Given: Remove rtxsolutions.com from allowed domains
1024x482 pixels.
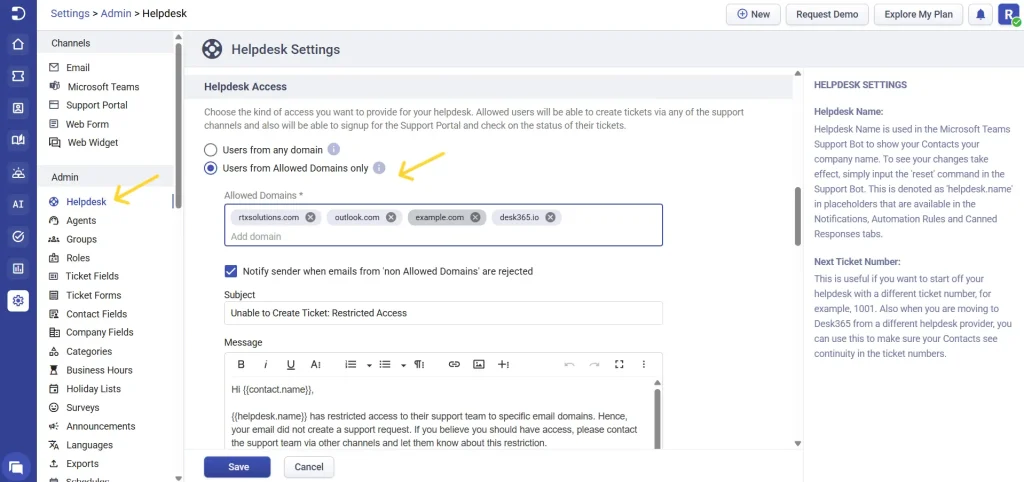Looking at the screenshot, I should coord(310,217).
